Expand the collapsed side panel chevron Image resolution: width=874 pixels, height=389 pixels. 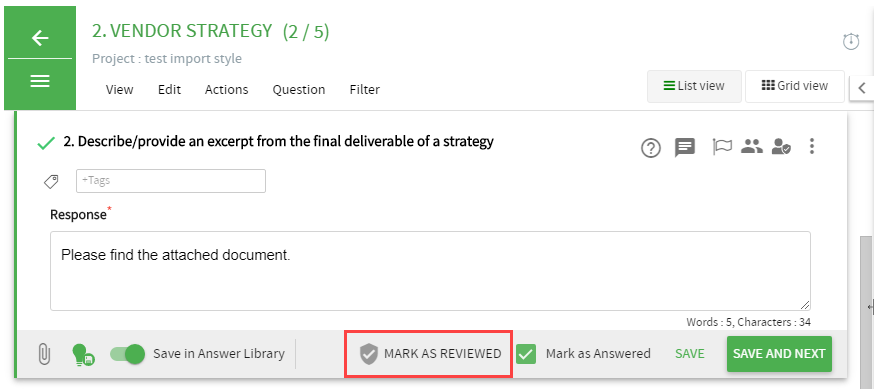(x=862, y=88)
